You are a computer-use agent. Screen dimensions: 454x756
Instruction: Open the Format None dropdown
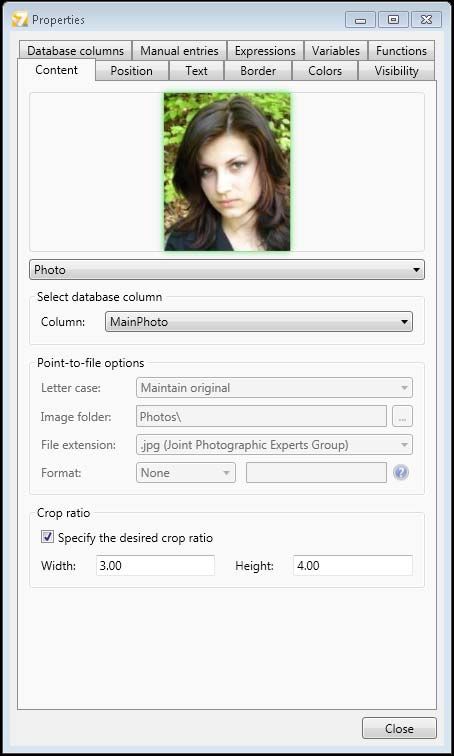click(186, 472)
